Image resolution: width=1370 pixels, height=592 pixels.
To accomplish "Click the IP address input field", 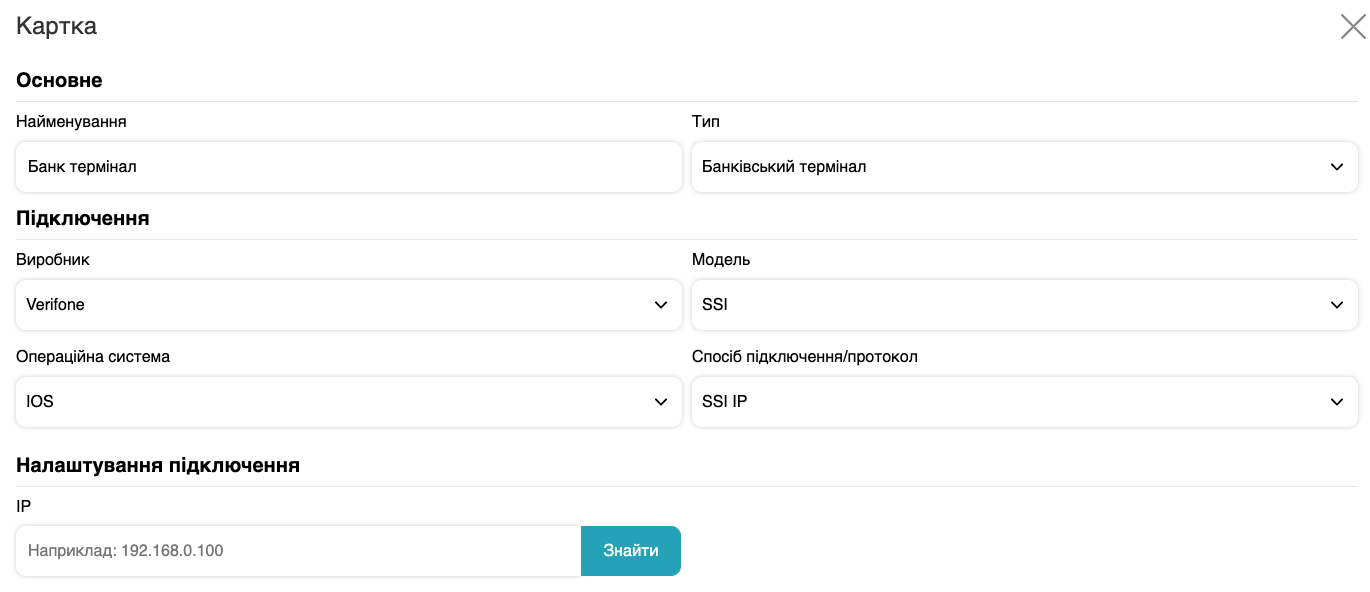I will (298, 551).
